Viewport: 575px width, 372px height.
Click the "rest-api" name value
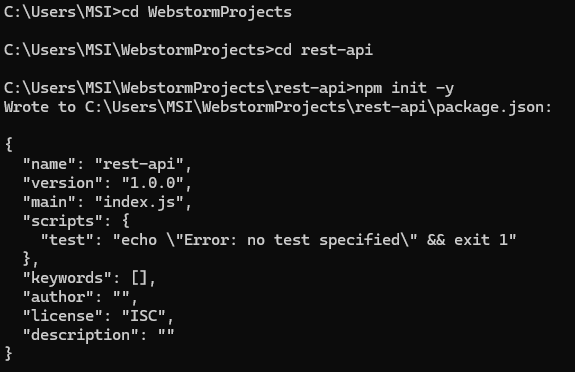pos(139,164)
